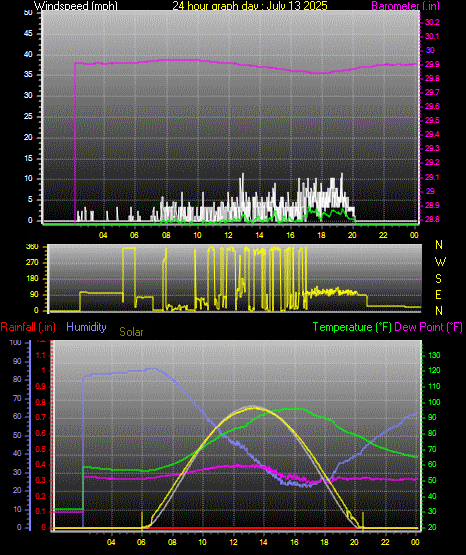Select the Humidity legend label

click(x=86, y=327)
